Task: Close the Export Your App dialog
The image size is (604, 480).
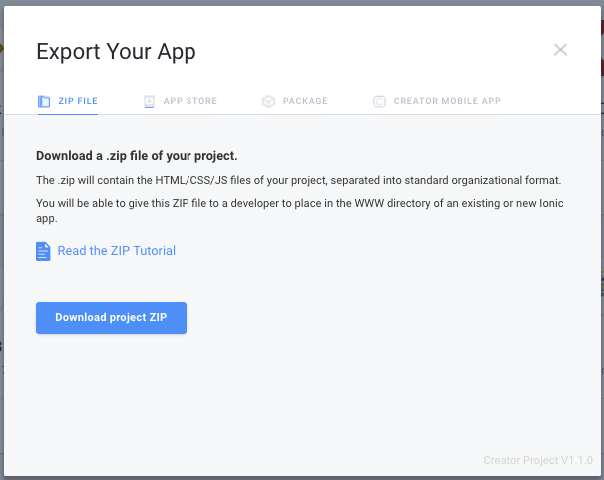Action: point(560,50)
